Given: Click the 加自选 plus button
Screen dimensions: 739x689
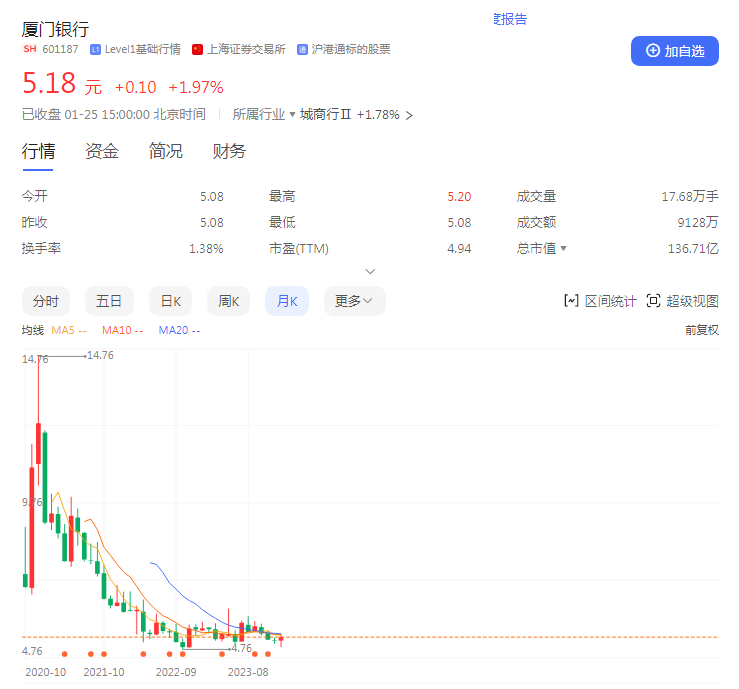Looking at the screenshot, I should point(674,51).
